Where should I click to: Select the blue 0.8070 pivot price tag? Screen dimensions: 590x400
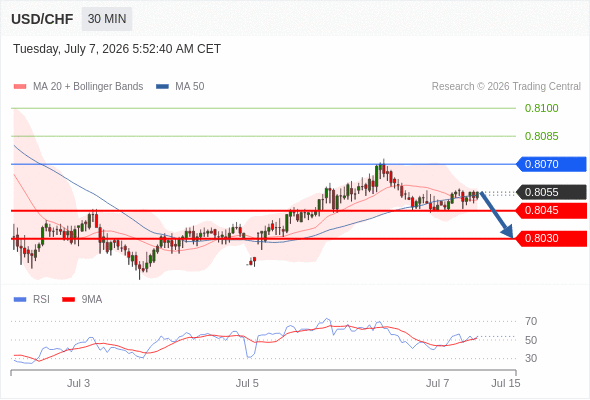coord(552,164)
